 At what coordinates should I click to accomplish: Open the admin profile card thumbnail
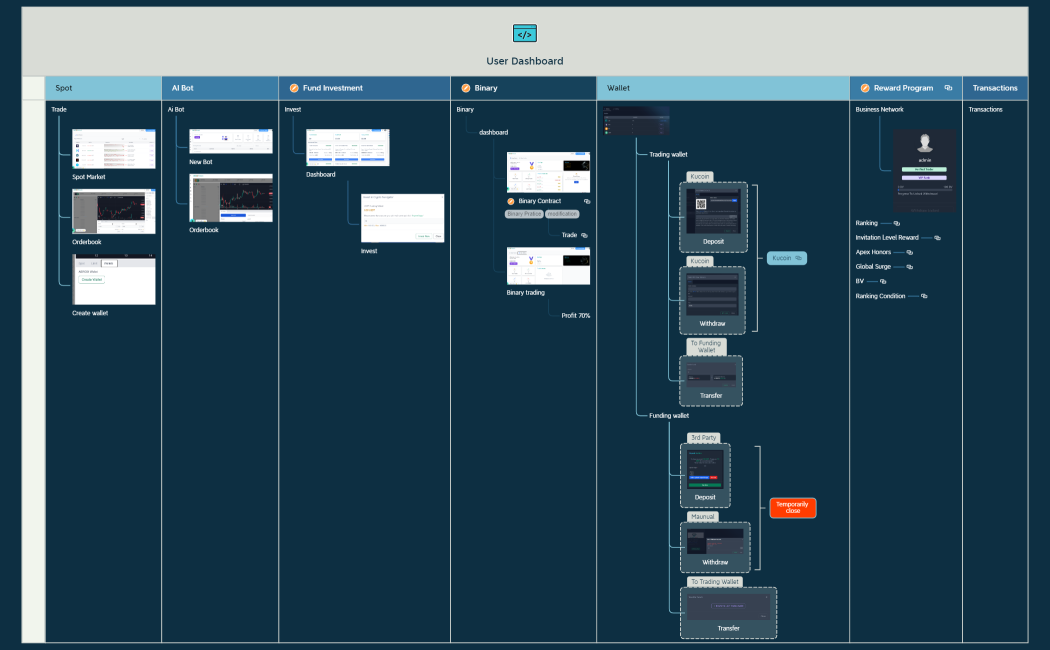point(924,171)
